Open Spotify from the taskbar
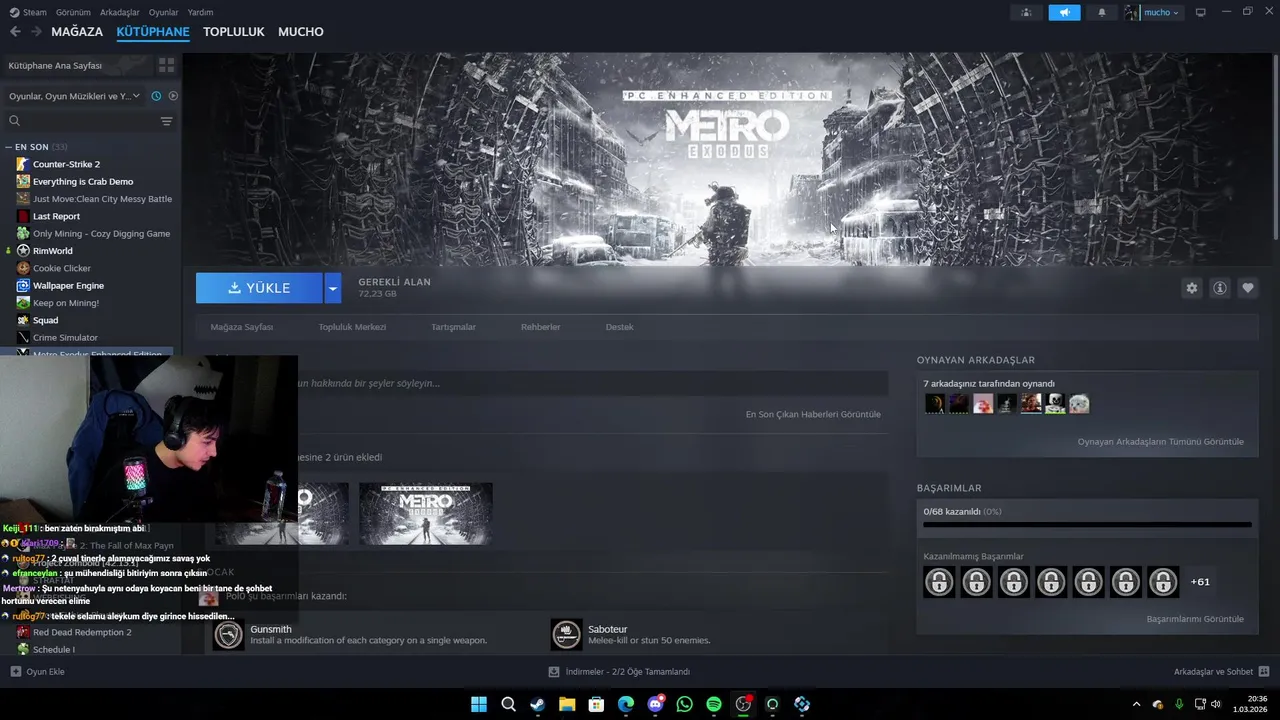Viewport: 1280px width, 720px height. pyautogui.click(x=713, y=704)
